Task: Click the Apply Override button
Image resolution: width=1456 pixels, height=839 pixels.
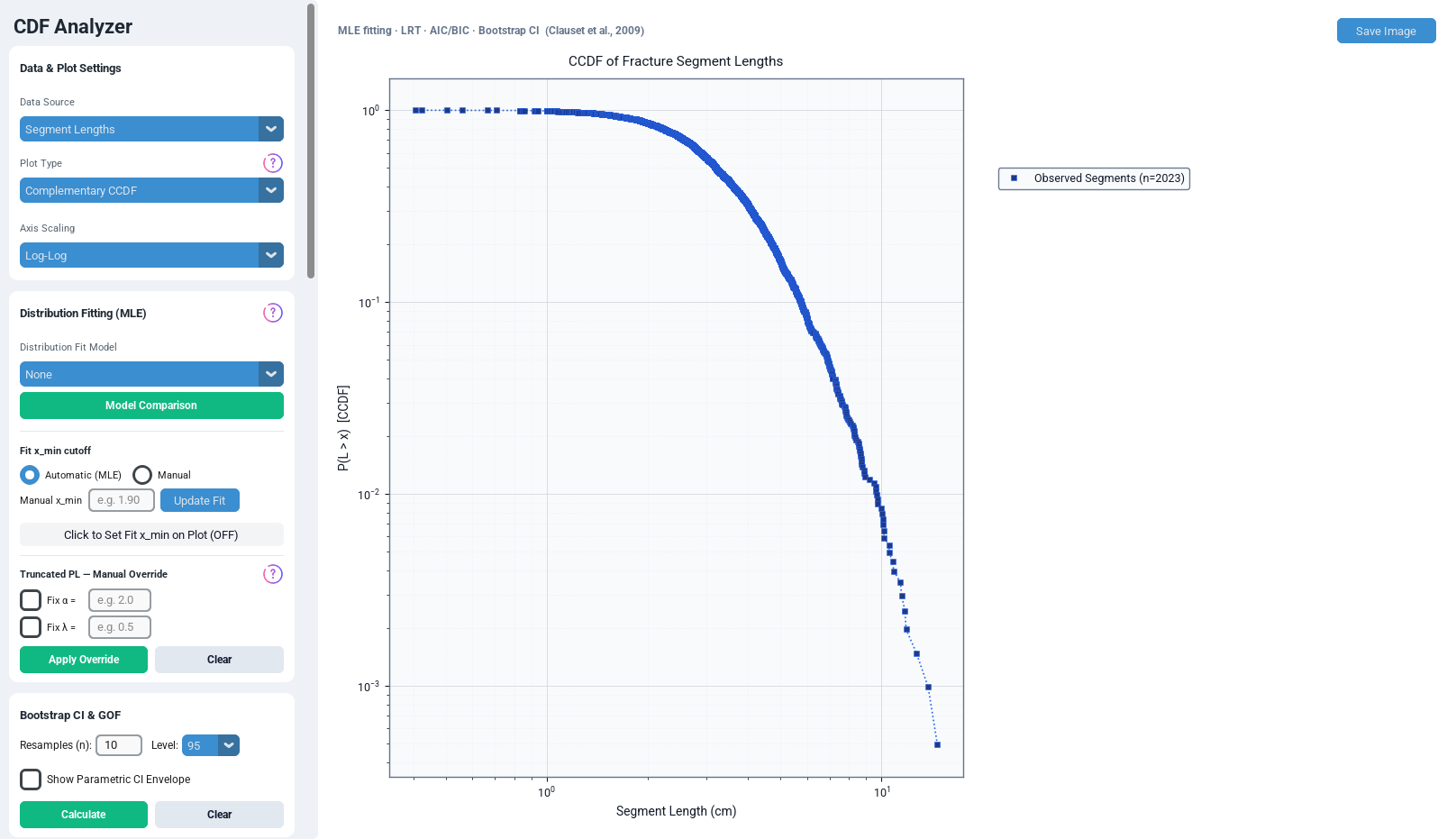Action: 84,660
